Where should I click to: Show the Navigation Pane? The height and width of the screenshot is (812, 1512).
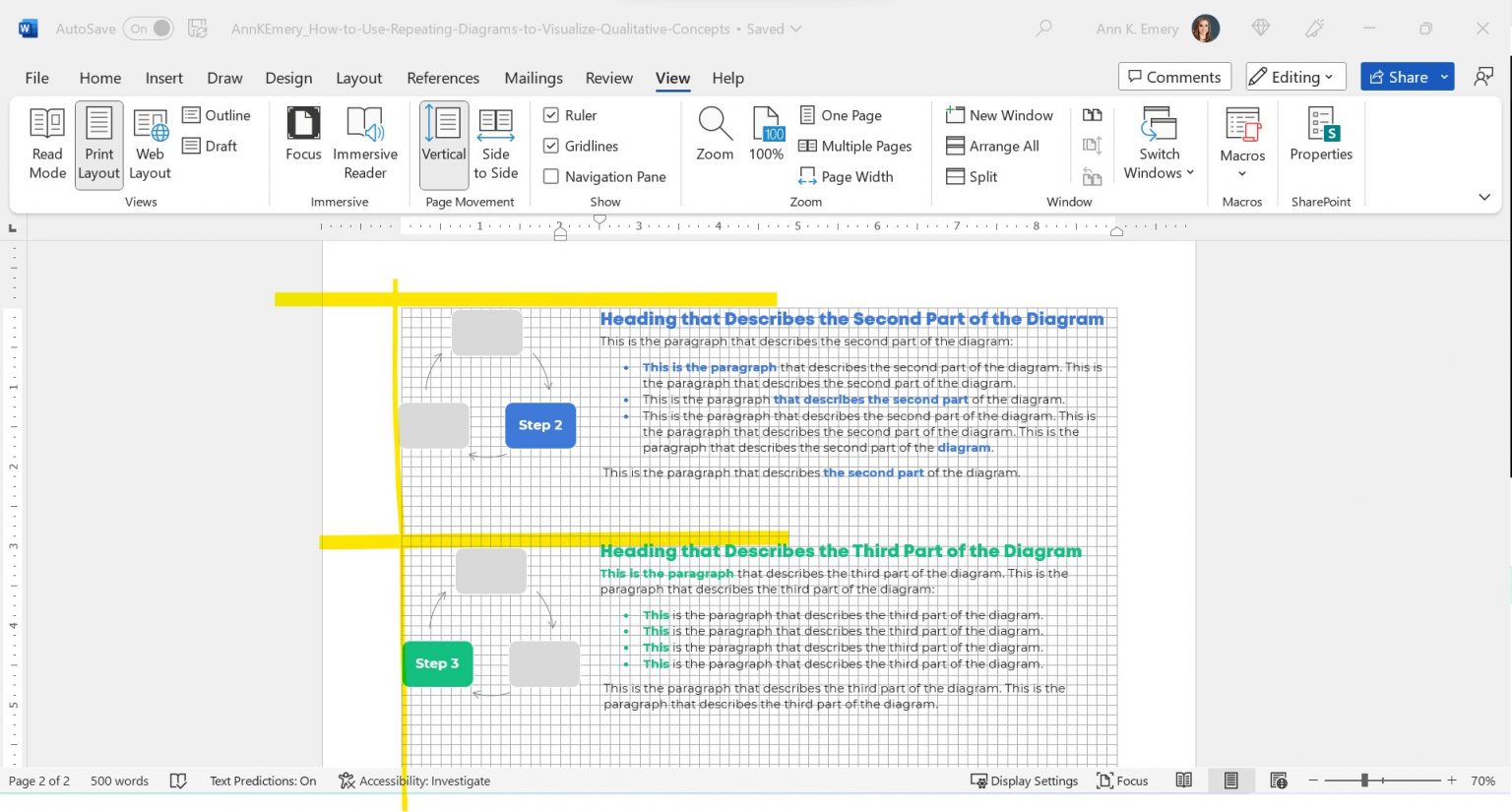[x=551, y=176]
